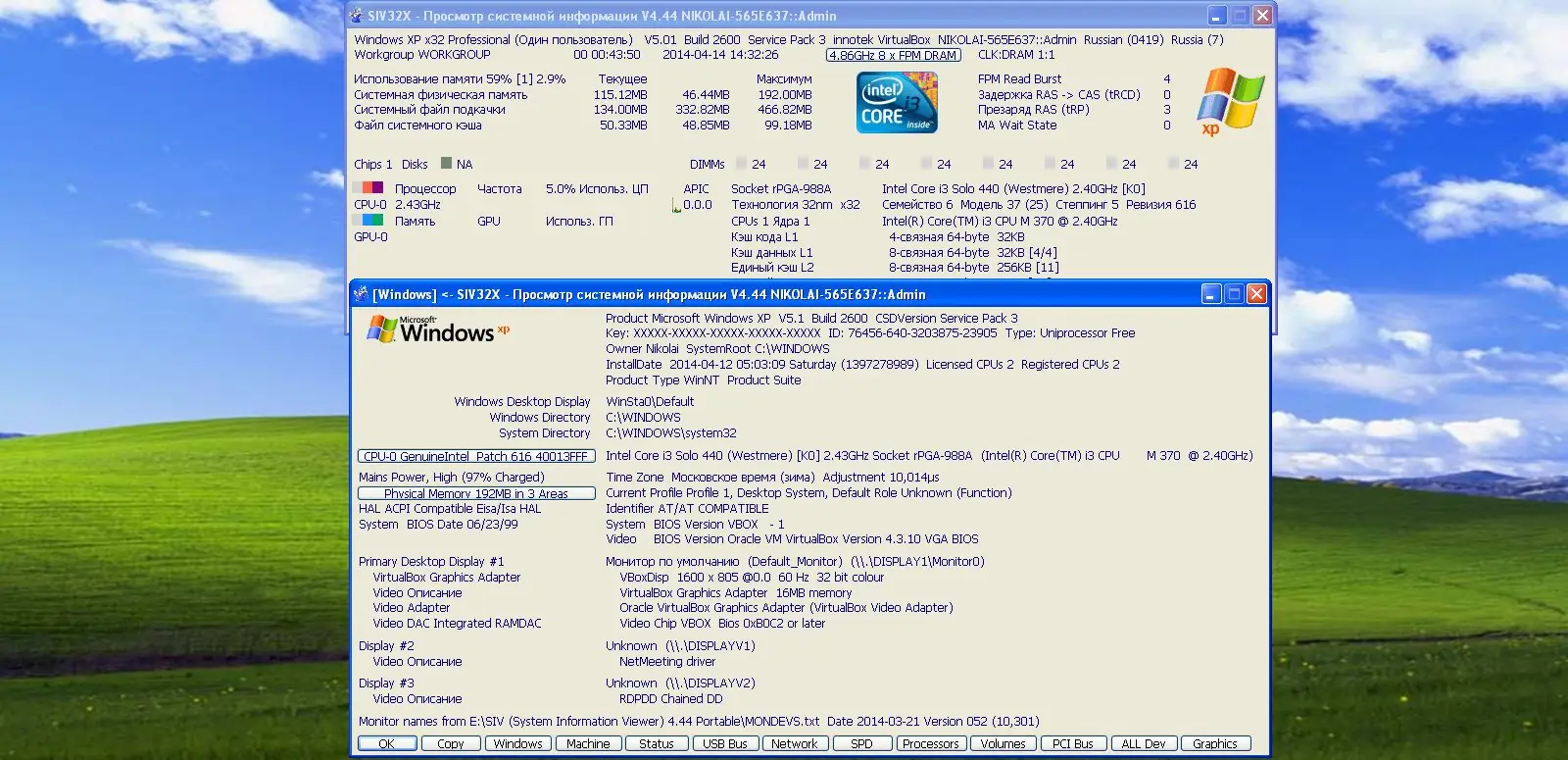Click the 'Time Zone' line
The width and height of the screenshot is (1568, 760).
click(x=772, y=478)
